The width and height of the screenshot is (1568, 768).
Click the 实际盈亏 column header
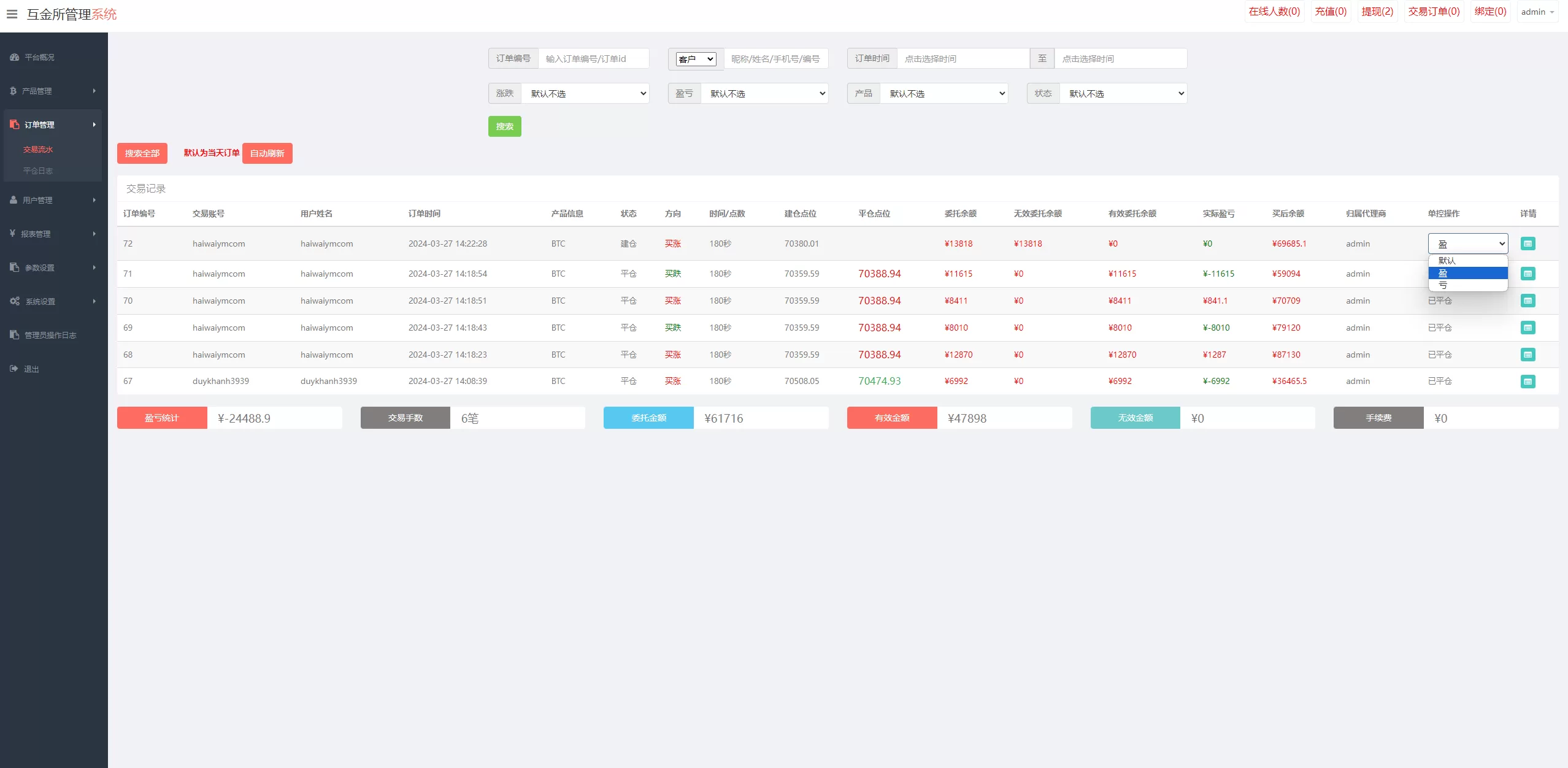click(1218, 213)
